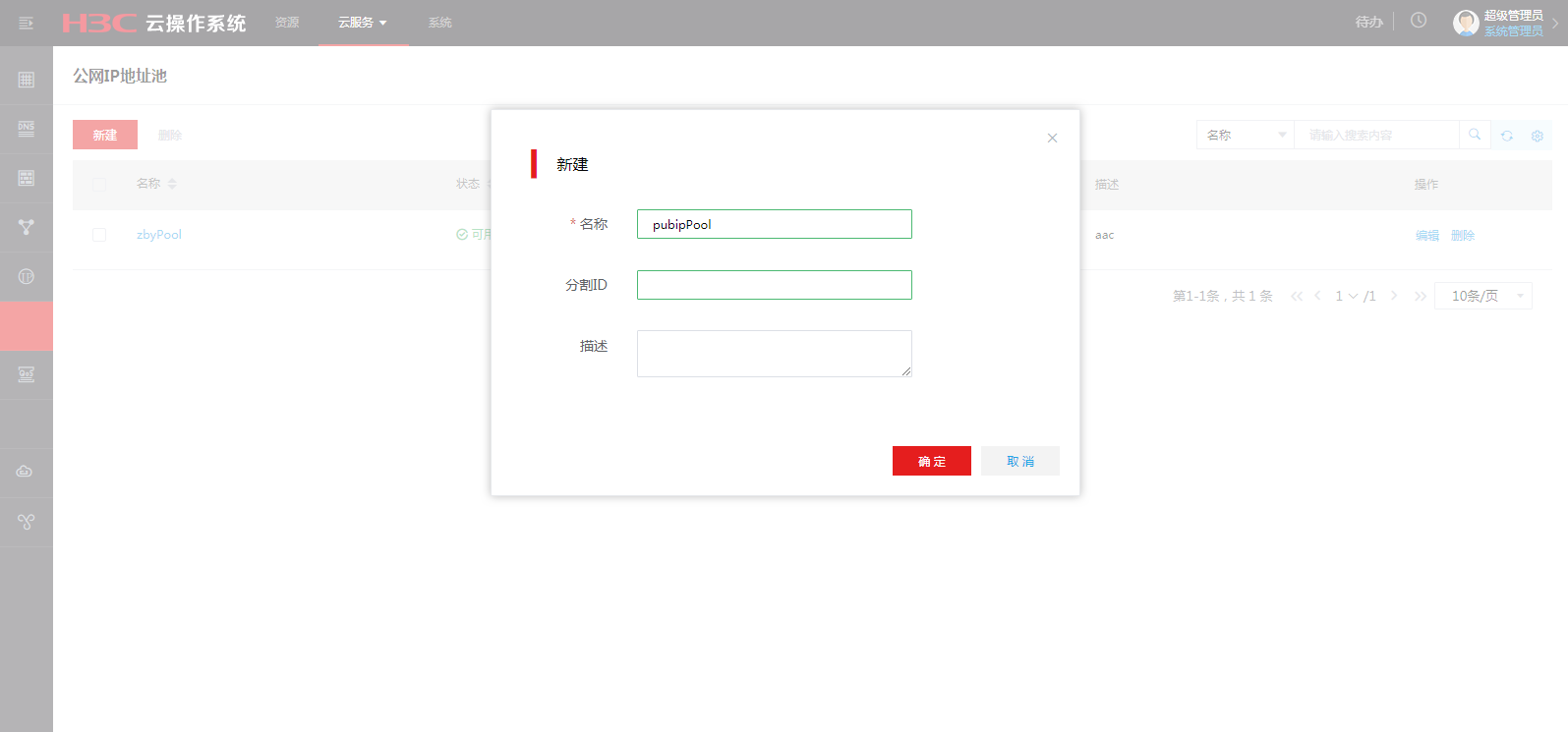Viewport: 1568px width, 732px height.
Task: Open table column settings gear icon
Action: 1537,136
